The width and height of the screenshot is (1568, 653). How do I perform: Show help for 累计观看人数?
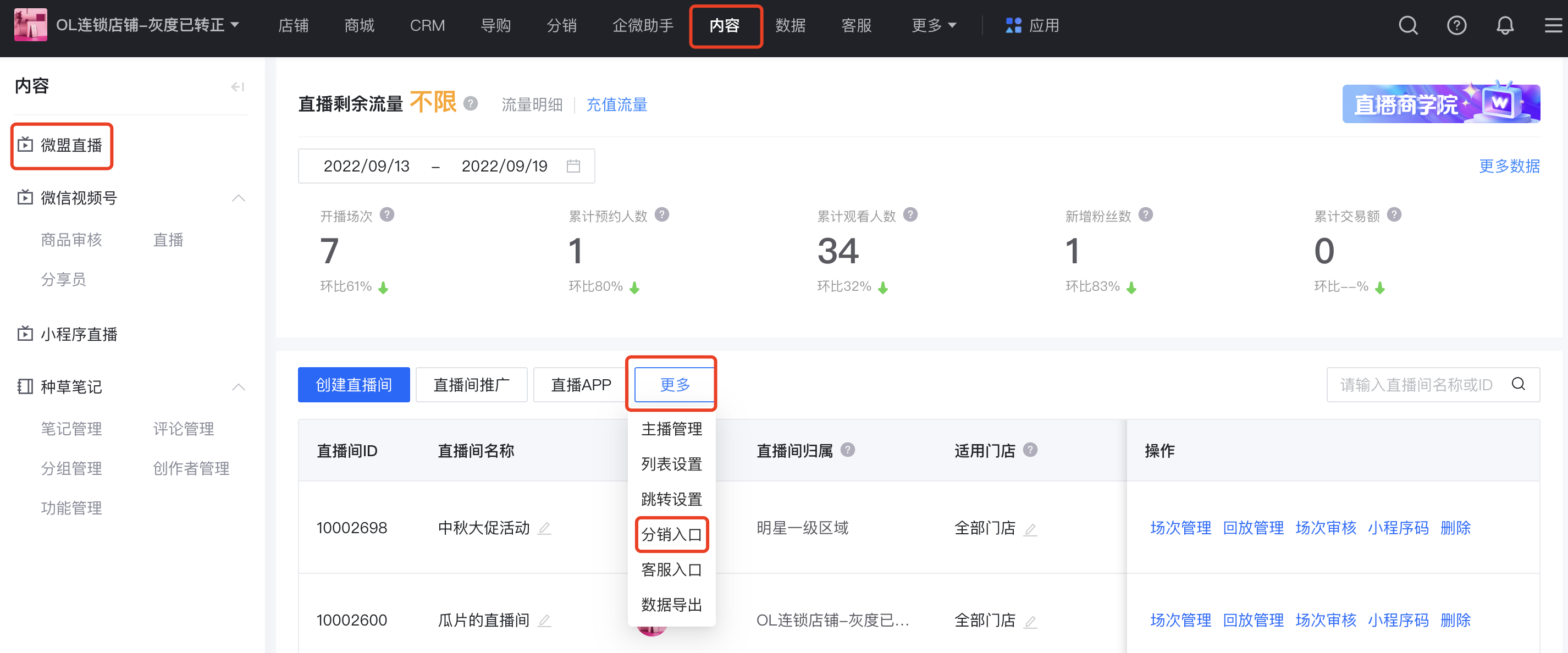[x=910, y=215]
